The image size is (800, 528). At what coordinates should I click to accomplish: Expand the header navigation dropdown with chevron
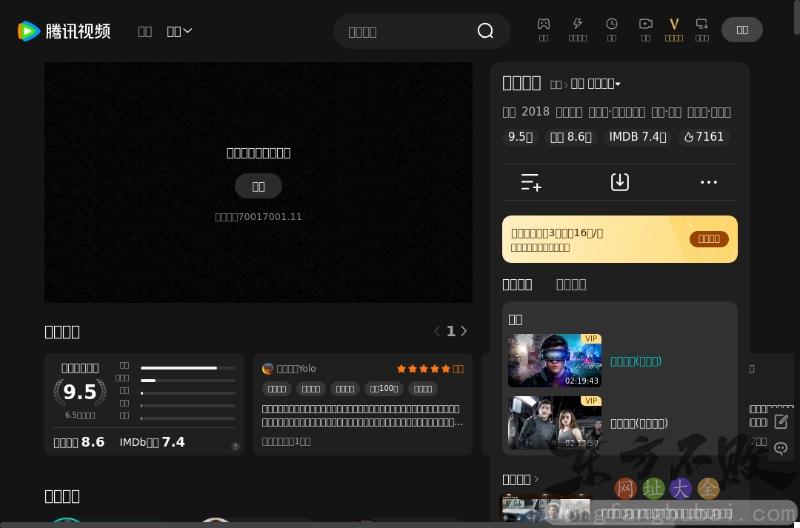coord(180,31)
